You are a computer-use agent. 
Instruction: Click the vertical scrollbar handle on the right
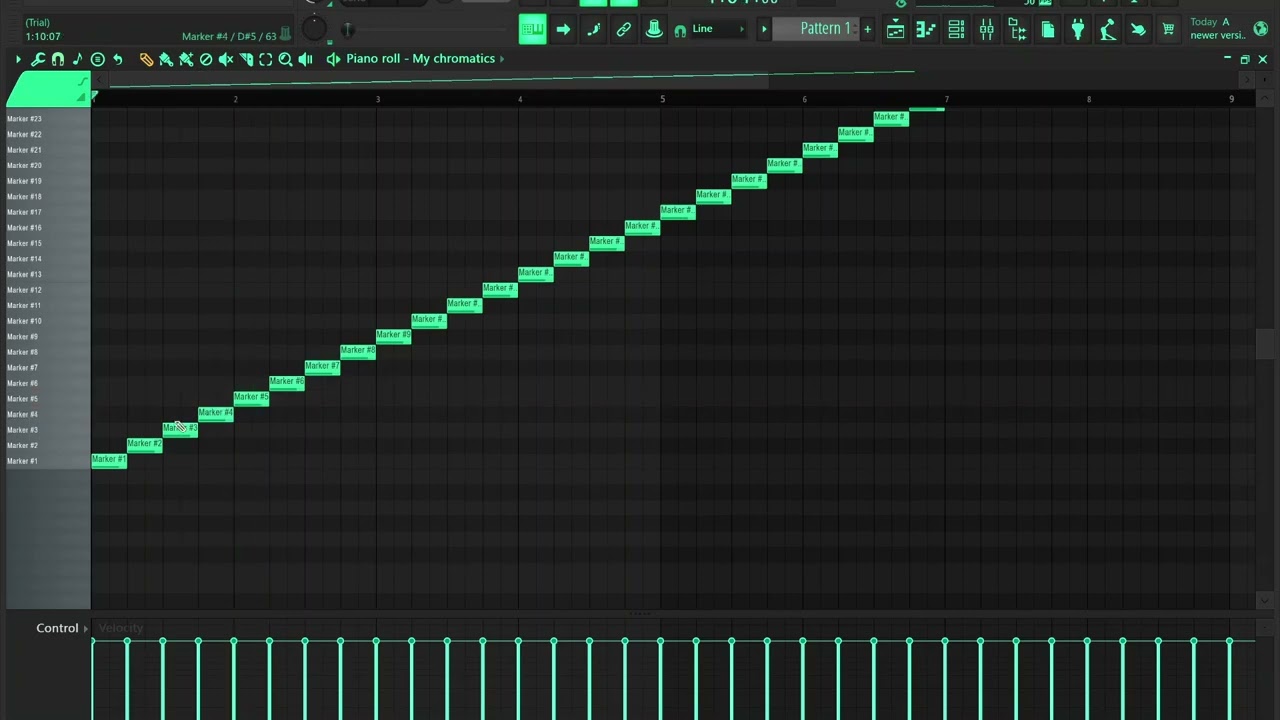(1264, 342)
